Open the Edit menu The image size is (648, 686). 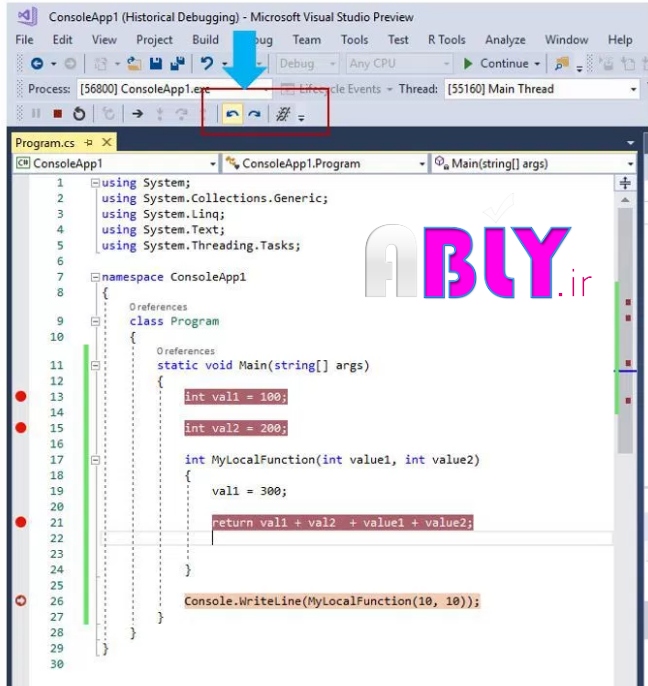tap(62, 40)
